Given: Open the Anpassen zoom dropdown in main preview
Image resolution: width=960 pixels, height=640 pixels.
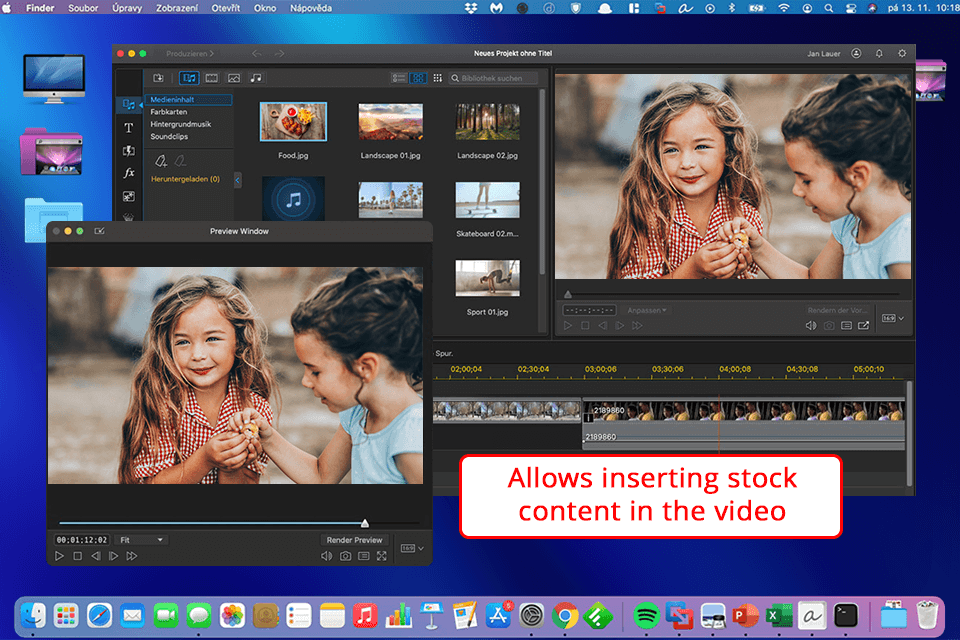Looking at the screenshot, I should (x=646, y=311).
